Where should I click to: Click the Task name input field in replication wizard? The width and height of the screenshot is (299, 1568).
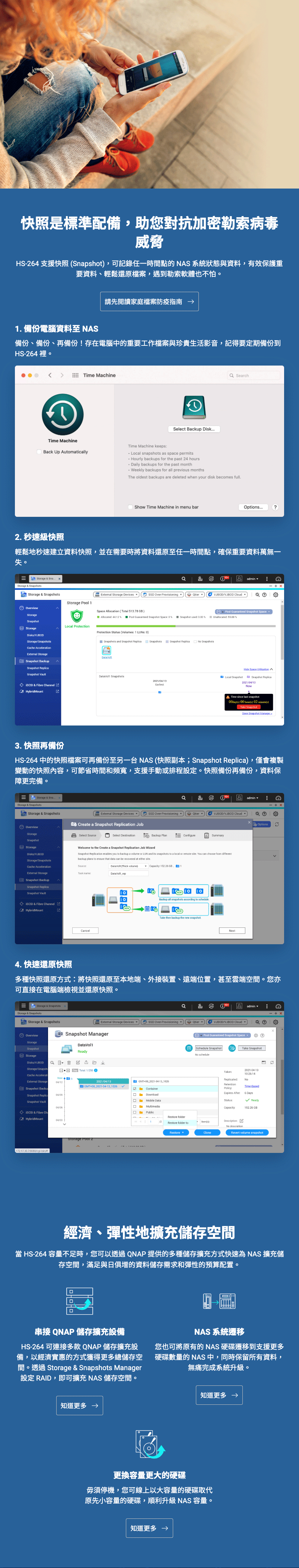pyautogui.click(x=129, y=873)
